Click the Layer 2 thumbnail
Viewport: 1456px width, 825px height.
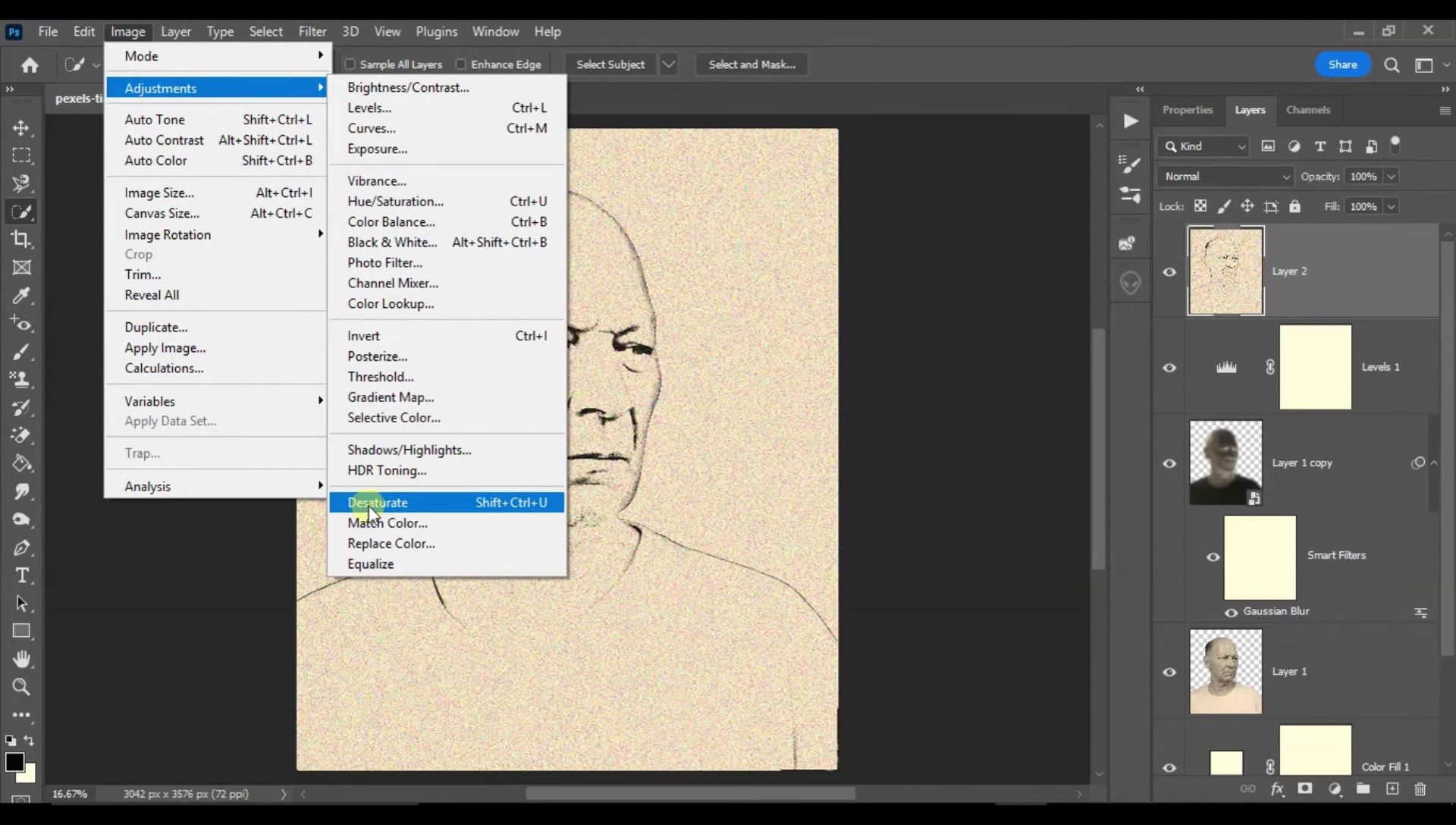pyautogui.click(x=1225, y=271)
